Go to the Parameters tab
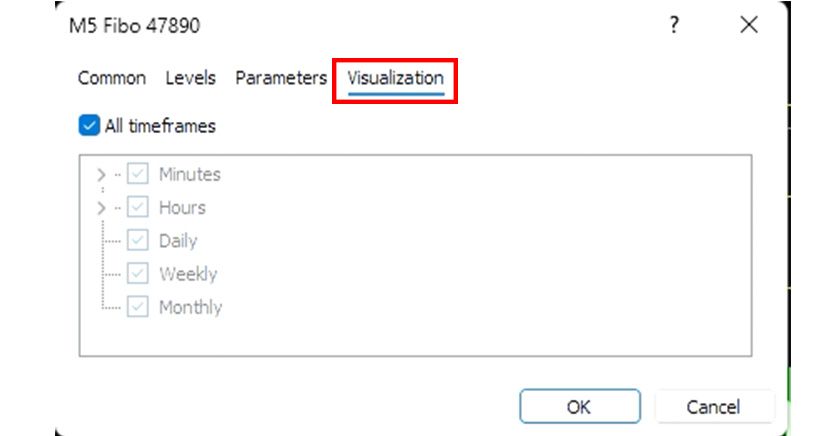Viewport: 840px width, 436px height. 281,78
